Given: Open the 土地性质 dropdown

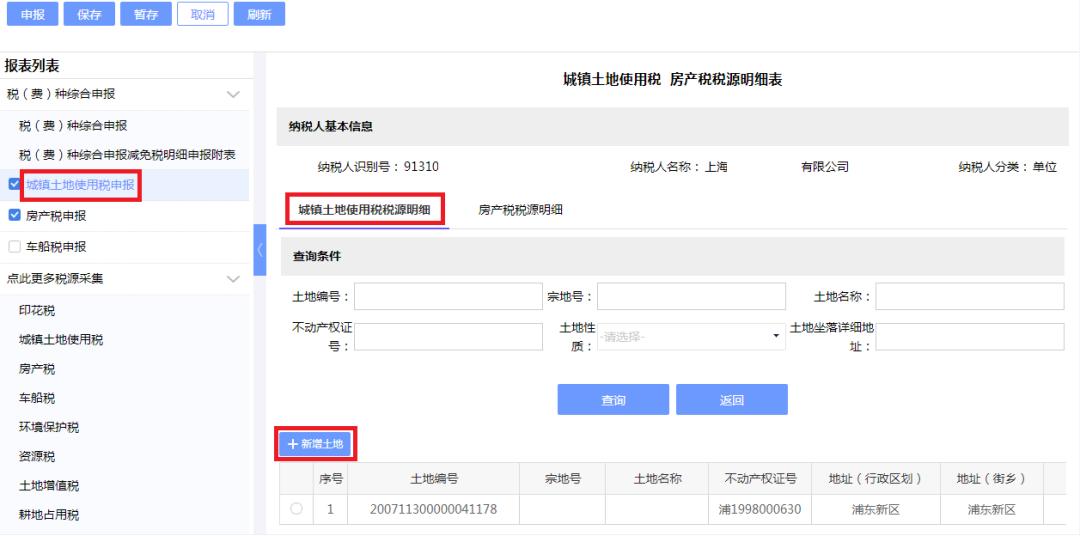Looking at the screenshot, I should click(x=691, y=337).
